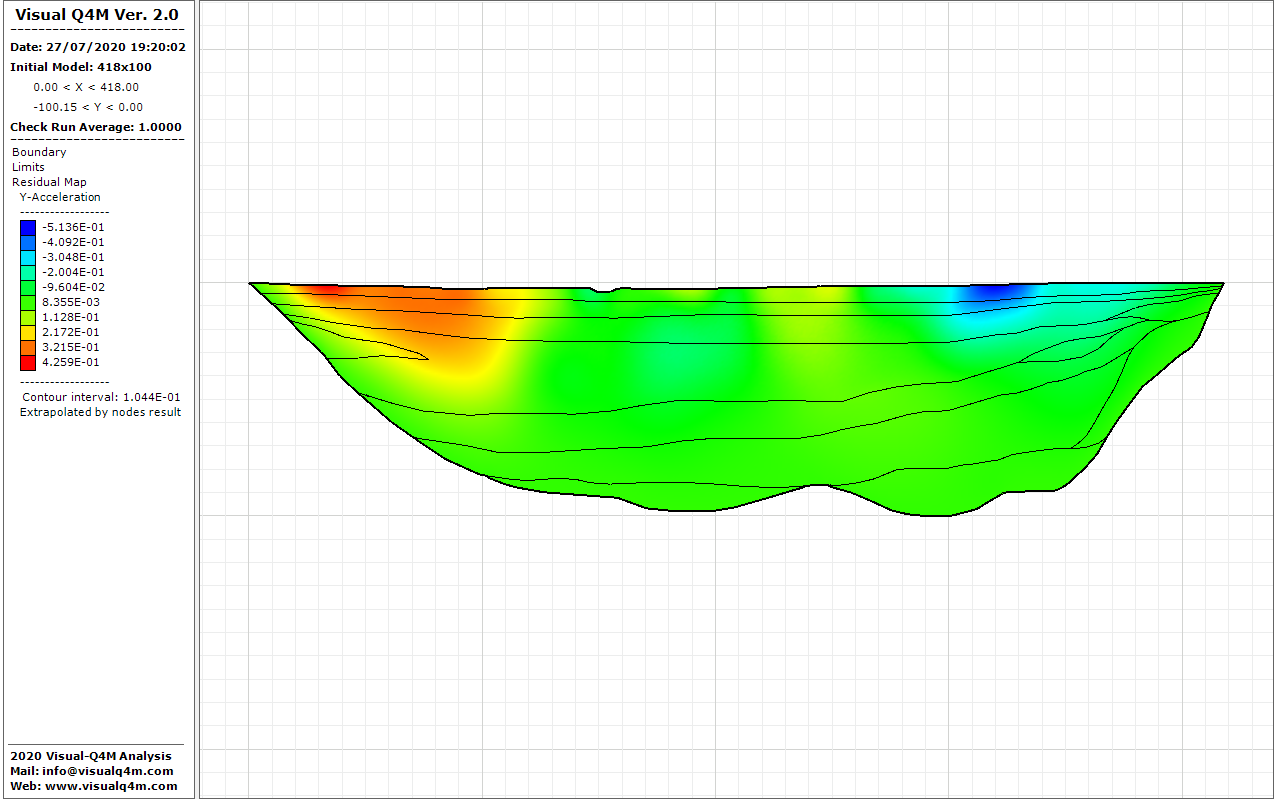Click the yellow 2.172E-01 legend swatch
The image size is (1274, 799).
click(27, 332)
